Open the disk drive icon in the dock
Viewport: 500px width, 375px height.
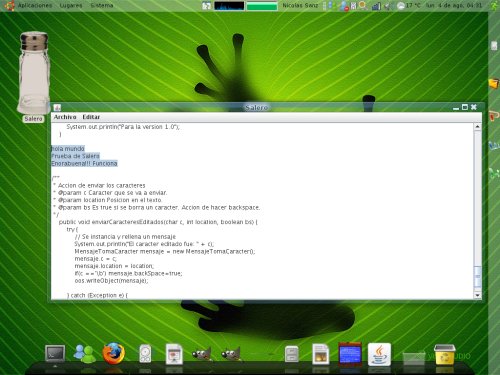(x=145, y=354)
